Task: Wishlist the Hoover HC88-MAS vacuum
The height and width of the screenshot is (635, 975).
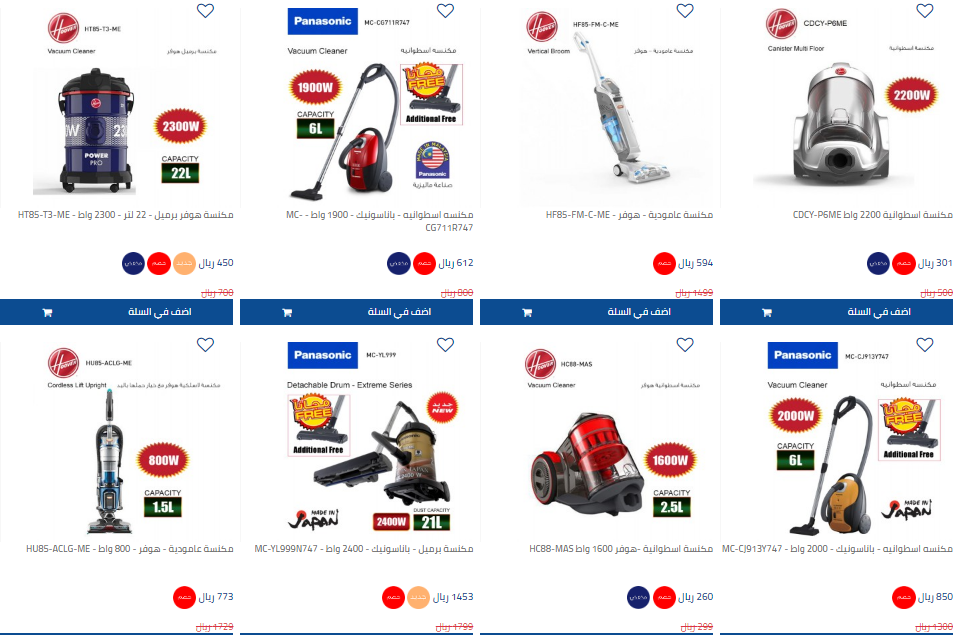Action: [x=685, y=345]
